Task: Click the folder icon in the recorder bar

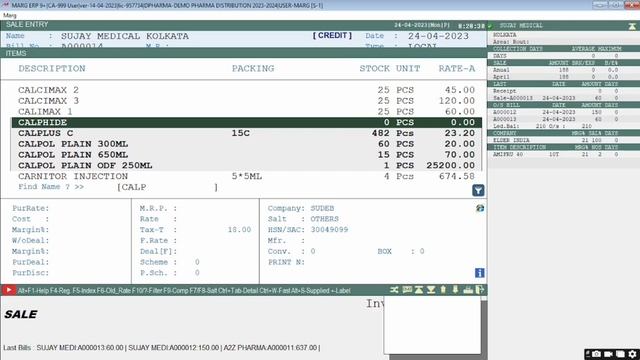Action: point(620,354)
